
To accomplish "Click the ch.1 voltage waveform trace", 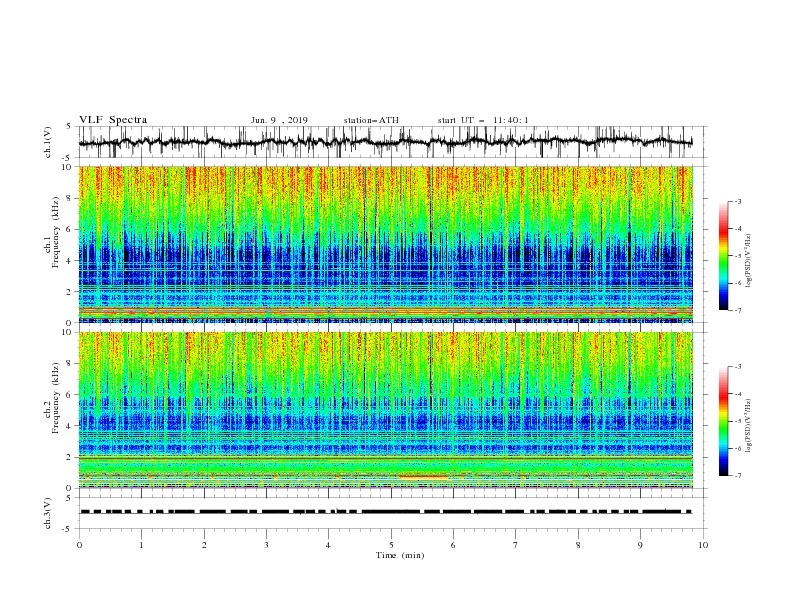I will point(385,142).
